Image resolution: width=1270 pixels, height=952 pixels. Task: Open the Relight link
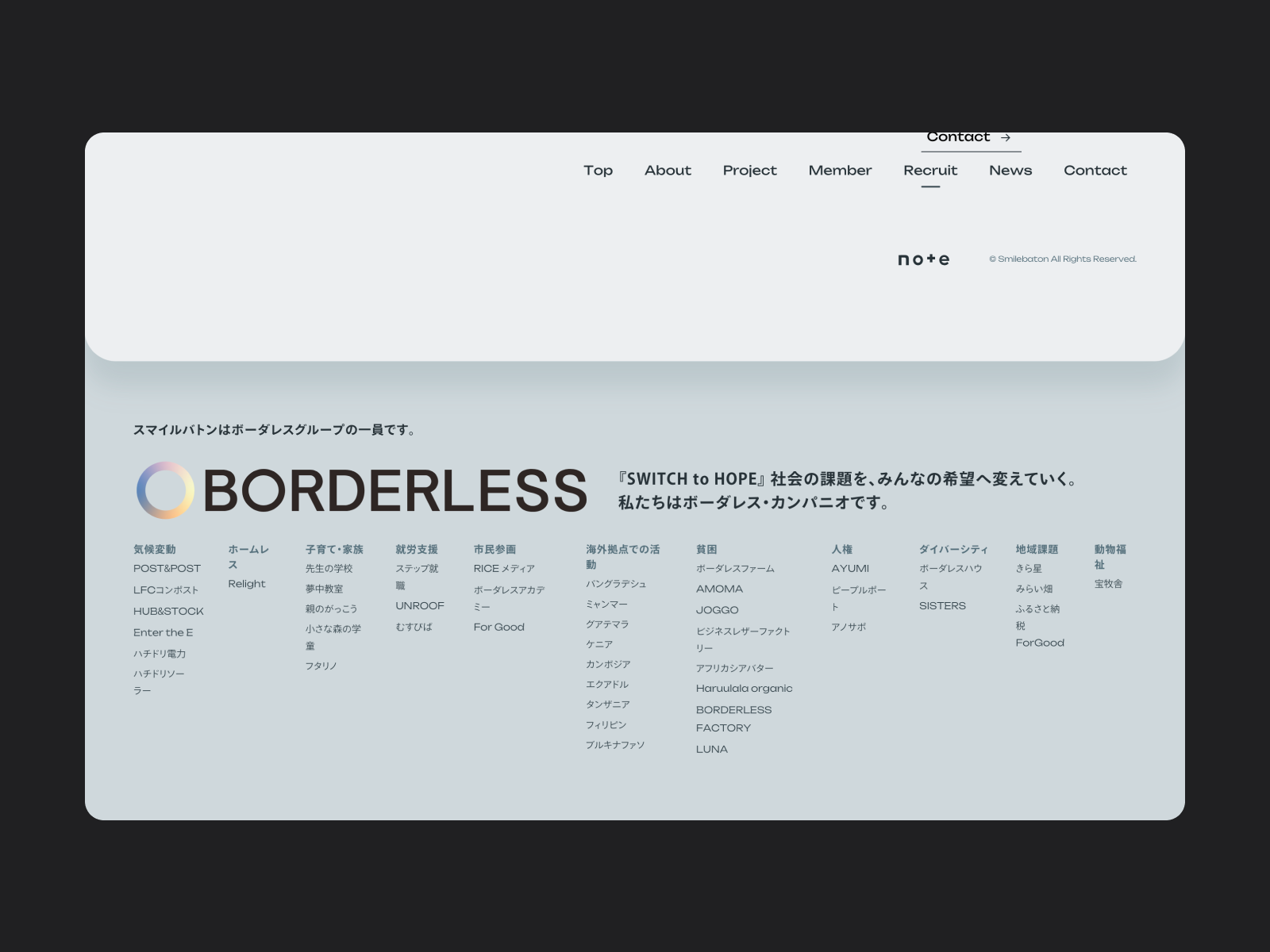click(247, 584)
